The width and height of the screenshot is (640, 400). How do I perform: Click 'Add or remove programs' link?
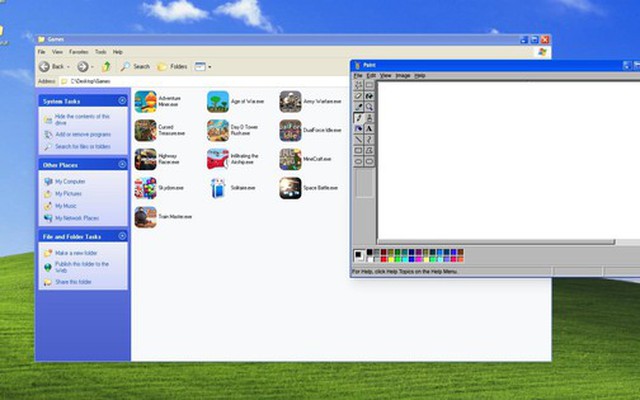(x=83, y=134)
